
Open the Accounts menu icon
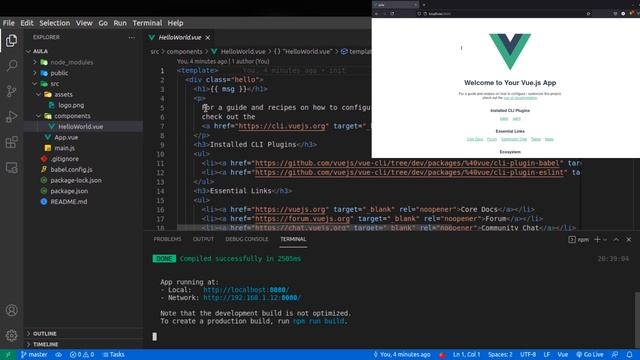(x=11, y=310)
